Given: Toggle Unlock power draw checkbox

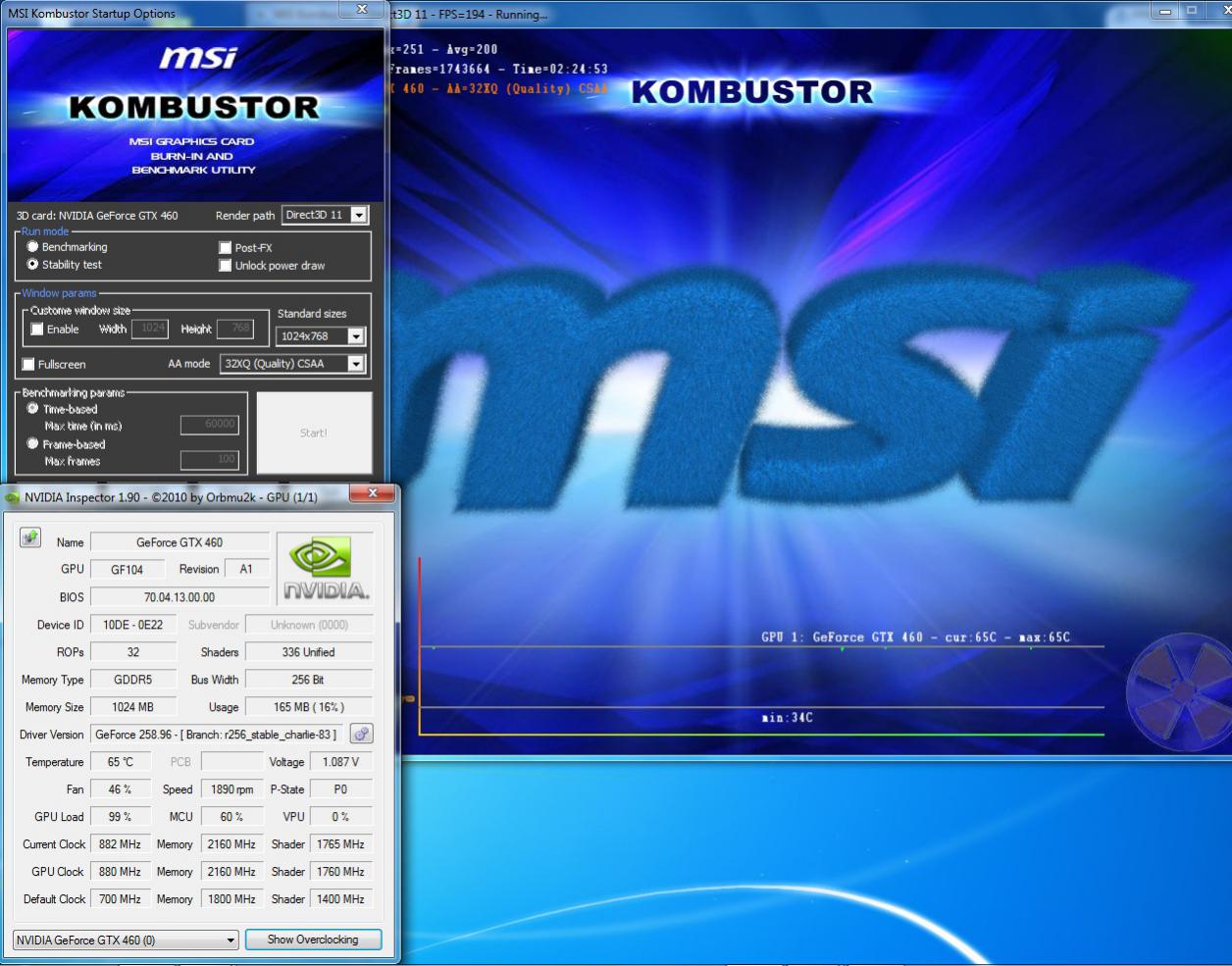Looking at the screenshot, I should [x=226, y=266].
